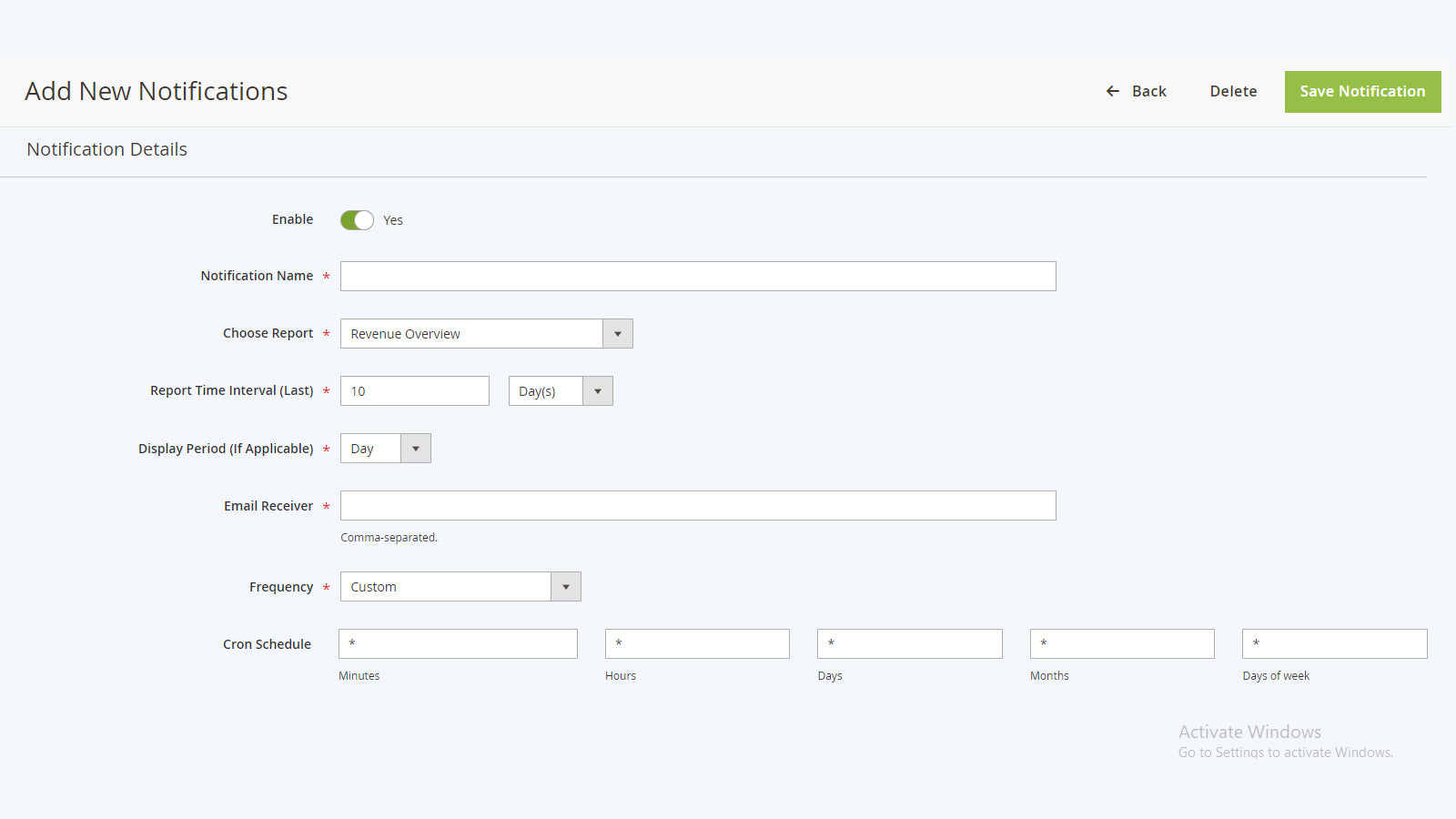Click the Frequency dropdown arrow icon
The image size is (1456, 819).
click(566, 587)
